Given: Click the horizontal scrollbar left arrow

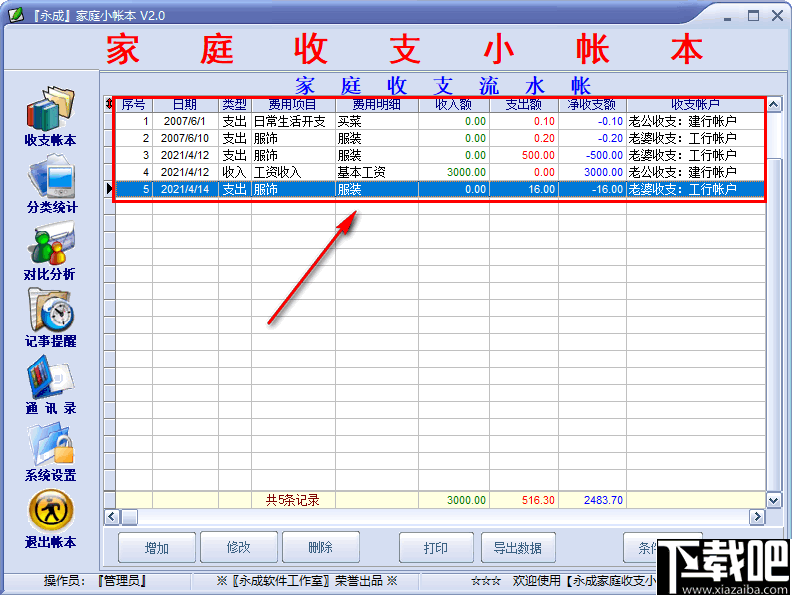Looking at the screenshot, I should tap(112, 517).
